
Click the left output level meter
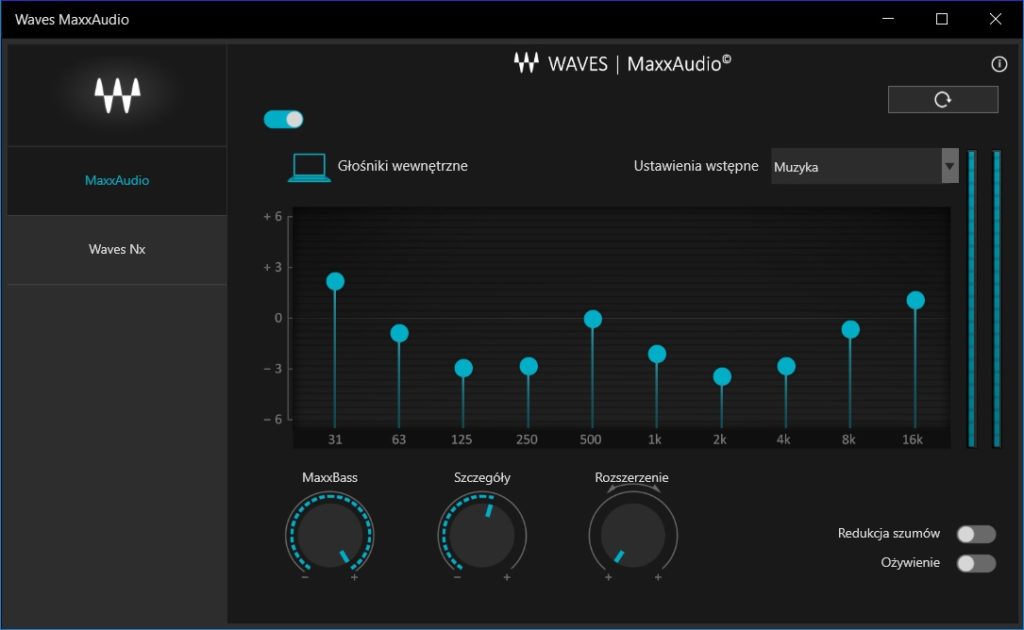(x=971, y=298)
